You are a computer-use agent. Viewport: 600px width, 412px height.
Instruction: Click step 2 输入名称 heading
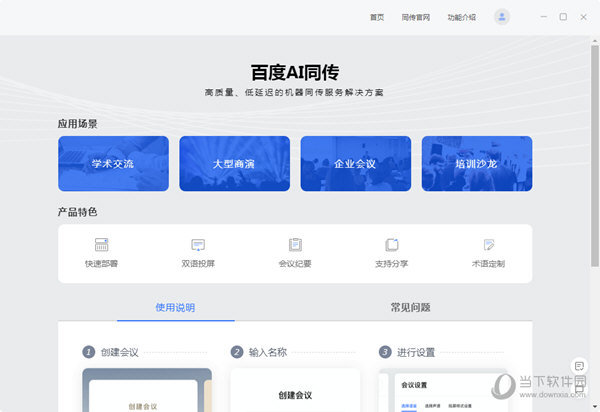268,352
